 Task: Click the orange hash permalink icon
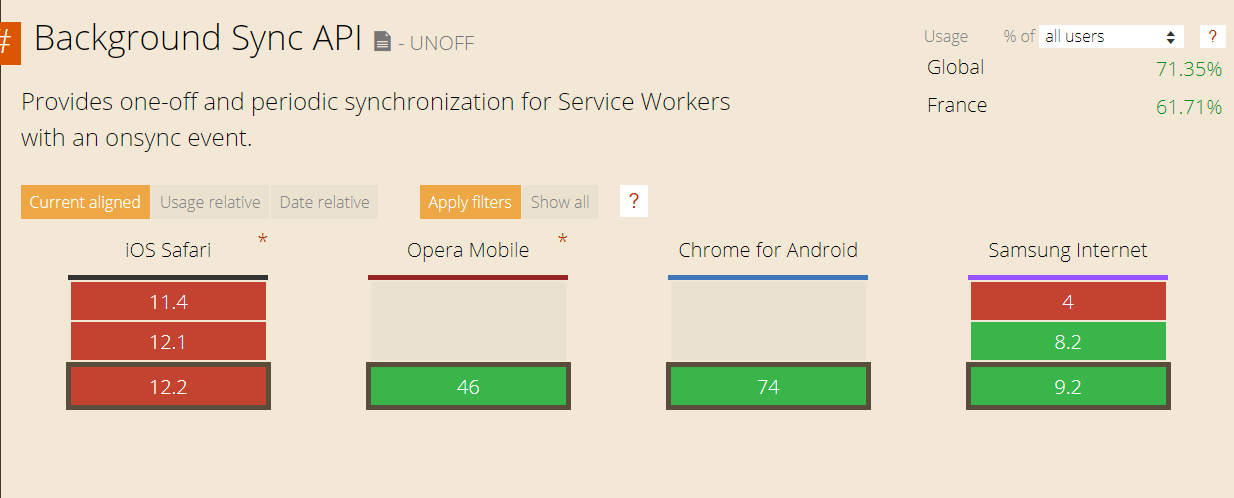9,42
